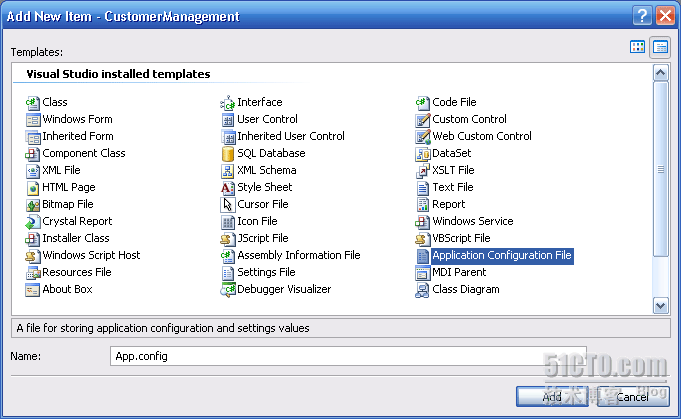Select the DataSet template icon
Image resolution: width=681 pixels, height=419 pixels.
(x=423, y=154)
